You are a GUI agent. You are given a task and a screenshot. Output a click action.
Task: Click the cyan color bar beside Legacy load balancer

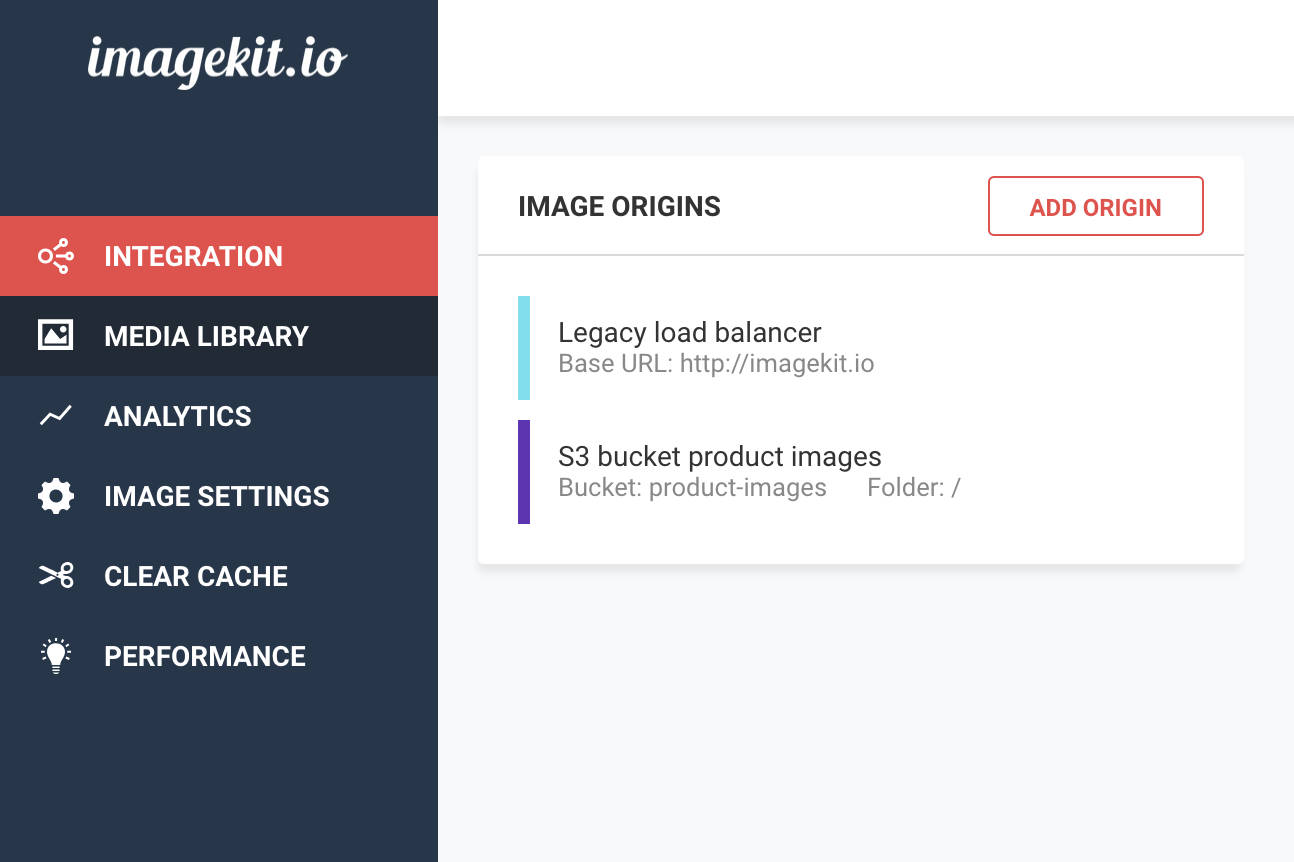(523, 347)
